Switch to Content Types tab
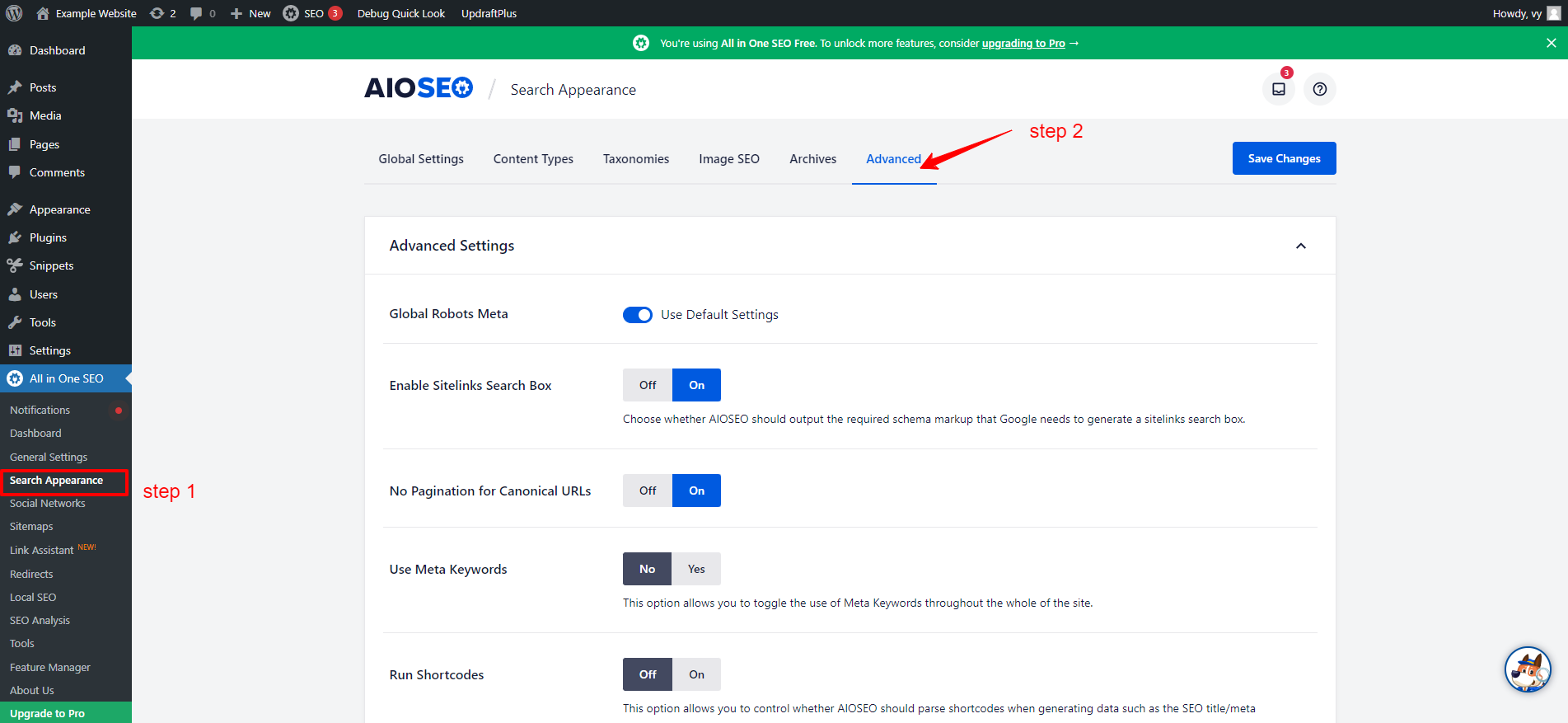This screenshot has height=723, width=1568. 533,159
